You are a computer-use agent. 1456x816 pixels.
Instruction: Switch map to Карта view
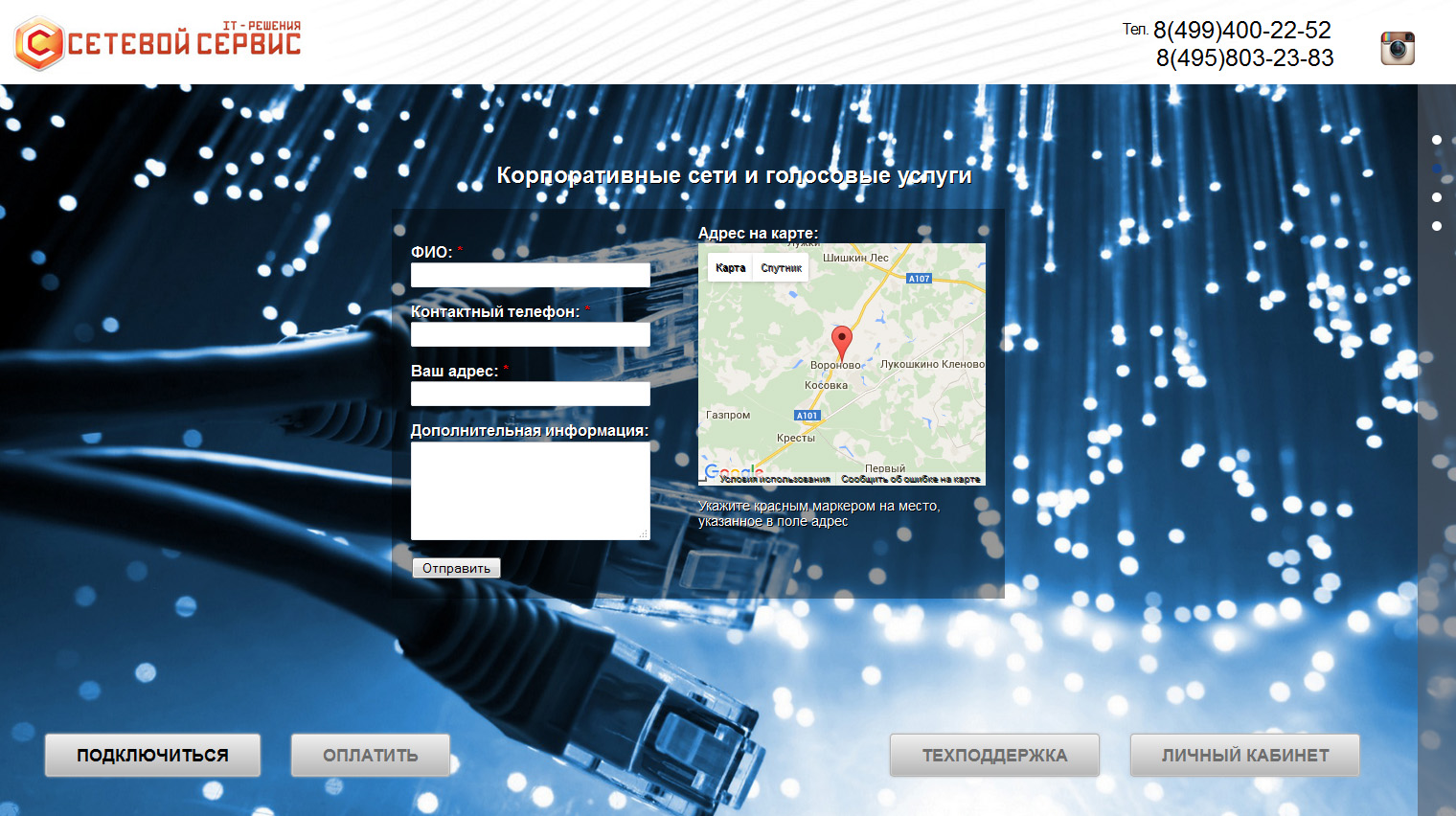pyautogui.click(x=730, y=268)
